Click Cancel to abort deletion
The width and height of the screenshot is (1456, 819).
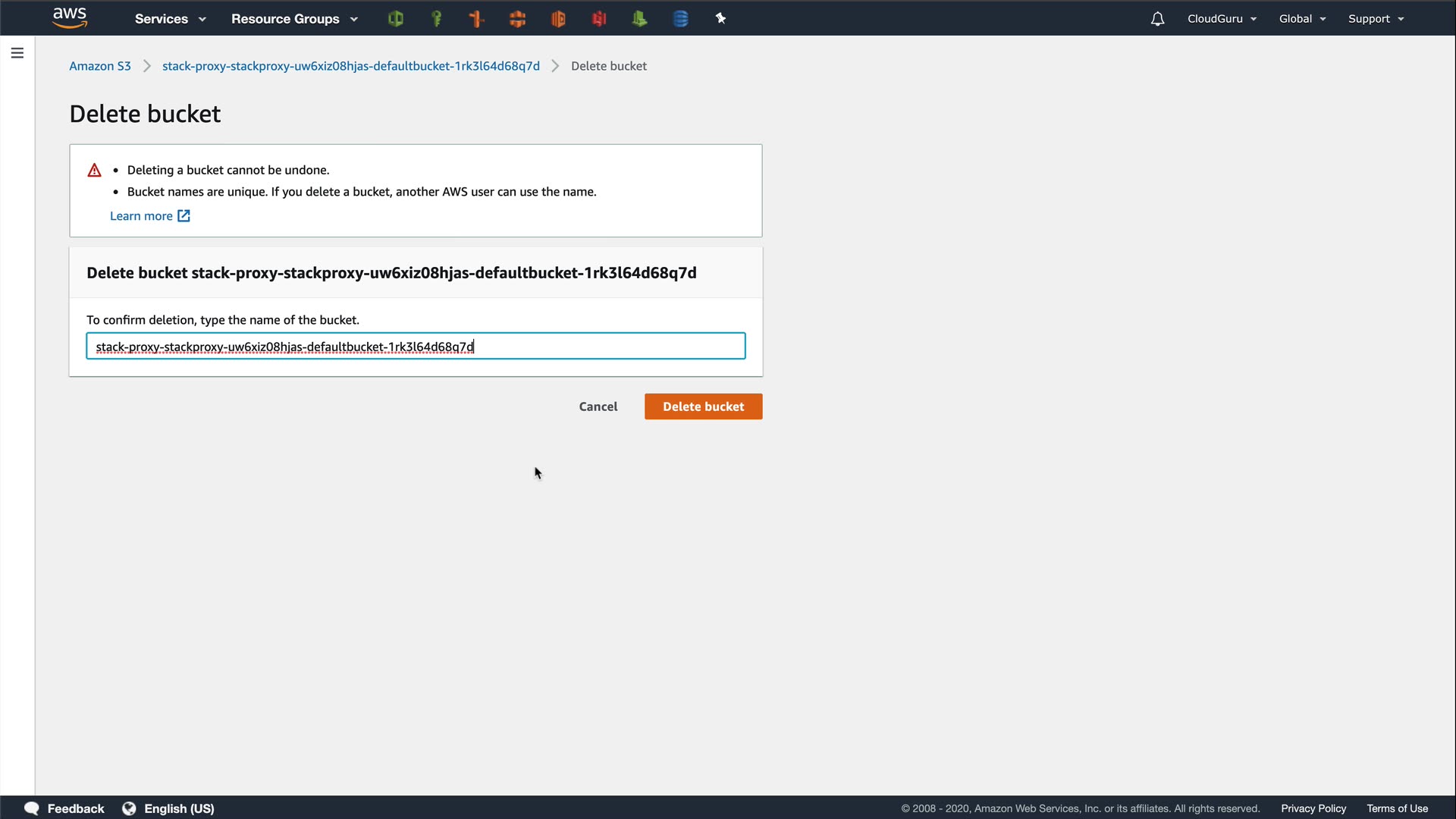coord(598,406)
